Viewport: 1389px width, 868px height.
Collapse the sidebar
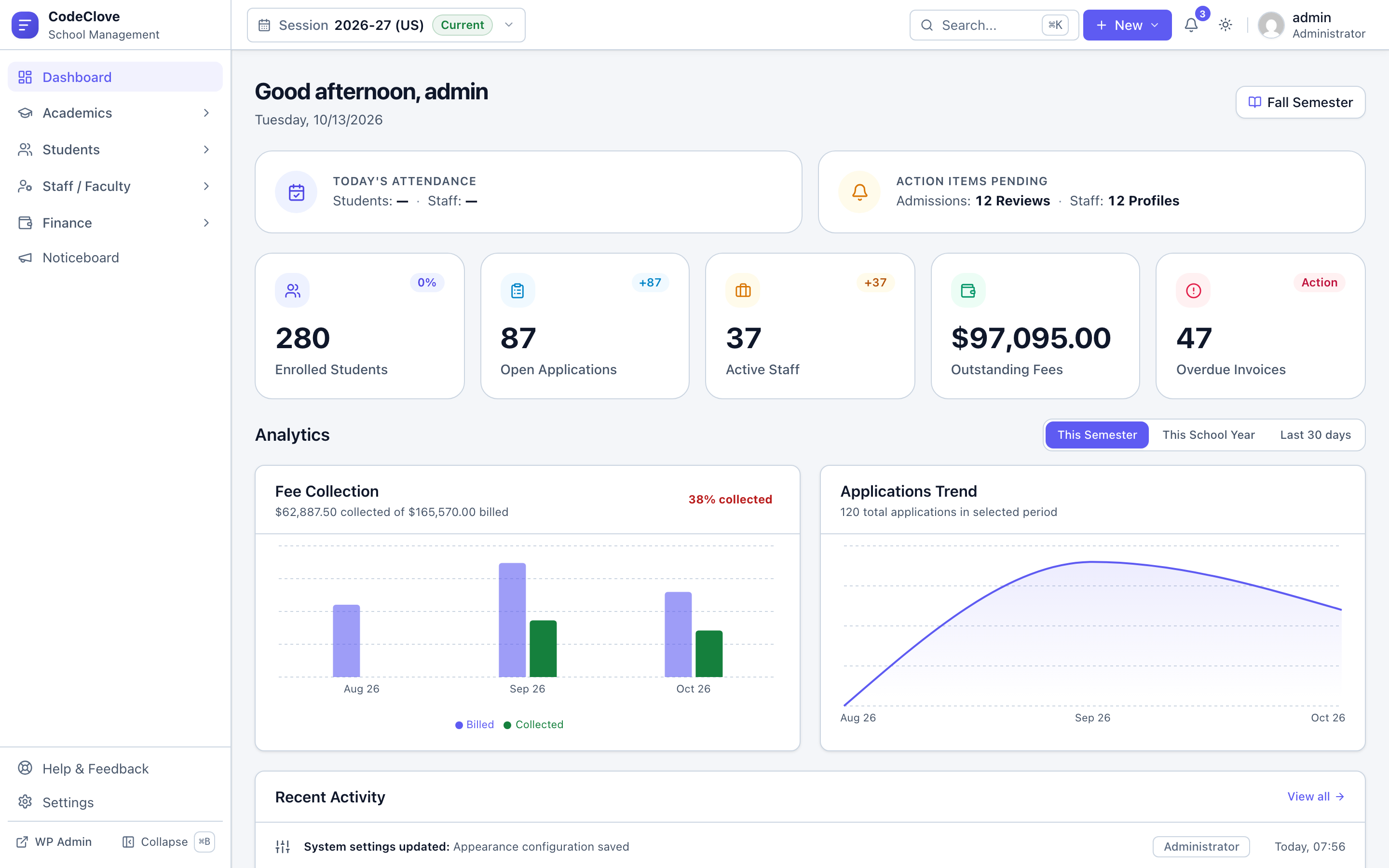(168, 842)
